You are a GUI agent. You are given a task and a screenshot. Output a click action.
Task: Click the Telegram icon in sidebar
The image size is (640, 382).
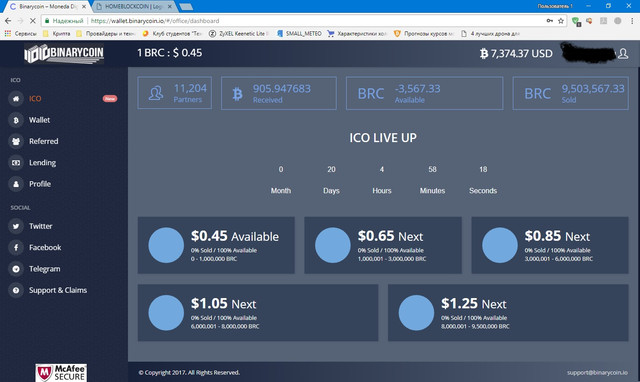pos(16,269)
